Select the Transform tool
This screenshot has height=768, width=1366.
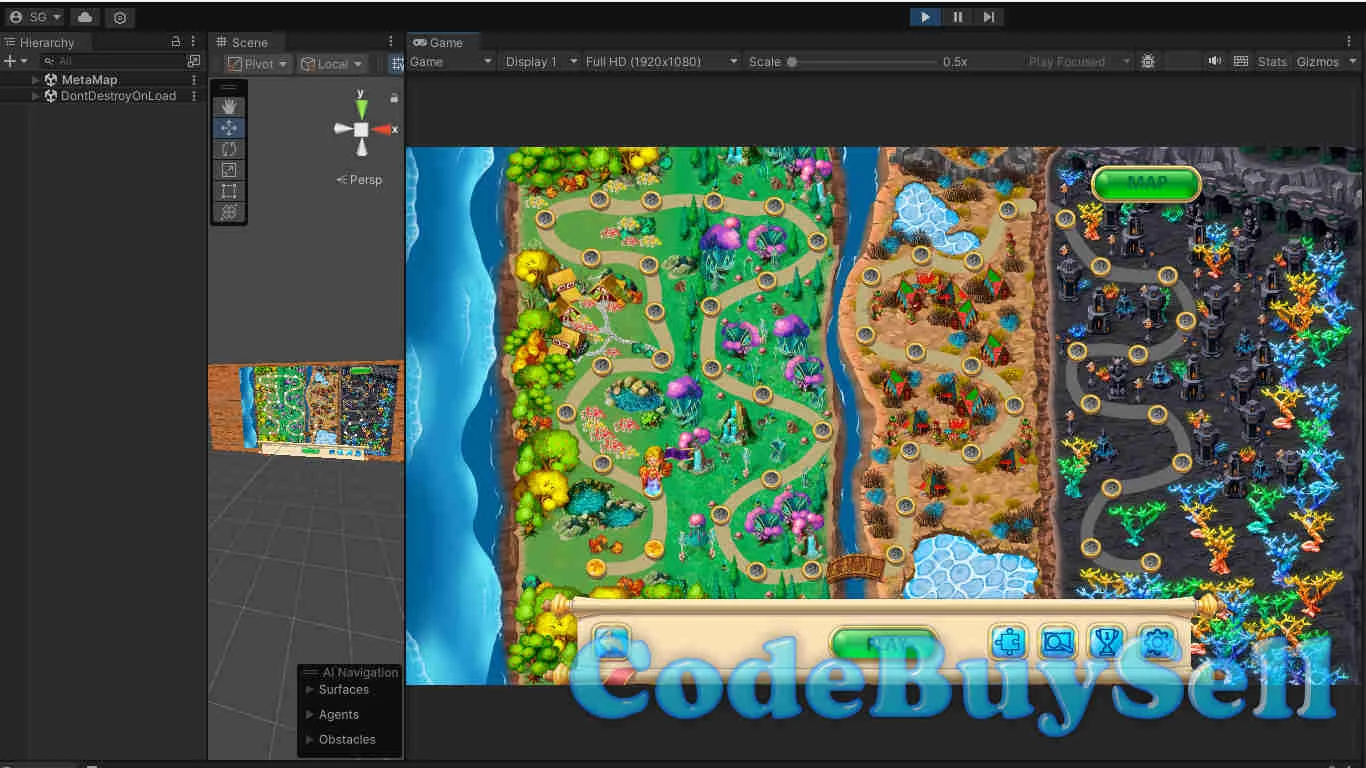pyautogui.click(x=229, y=211)
